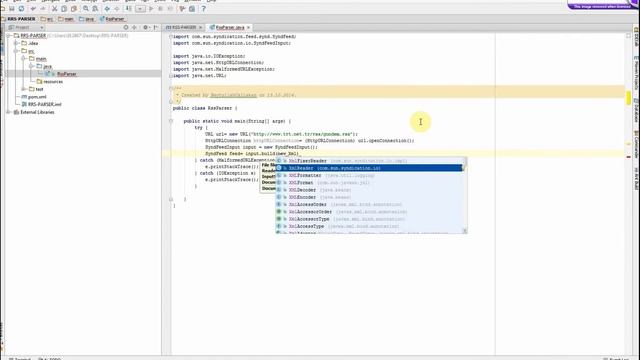This screenshot has height=360, width=640.
Task: Select RssParser class in project tree
Action: point(67,74)
